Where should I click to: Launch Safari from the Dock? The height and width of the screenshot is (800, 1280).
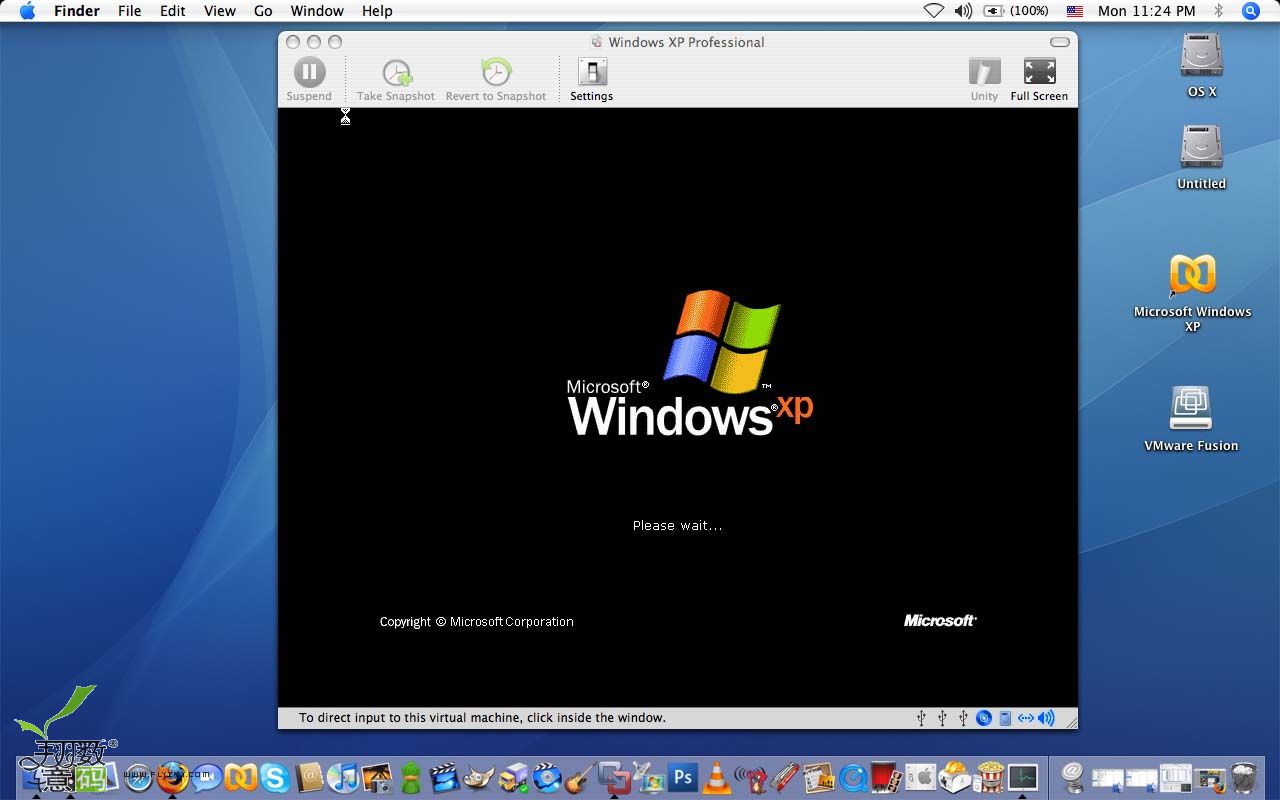tap(138, 778)
